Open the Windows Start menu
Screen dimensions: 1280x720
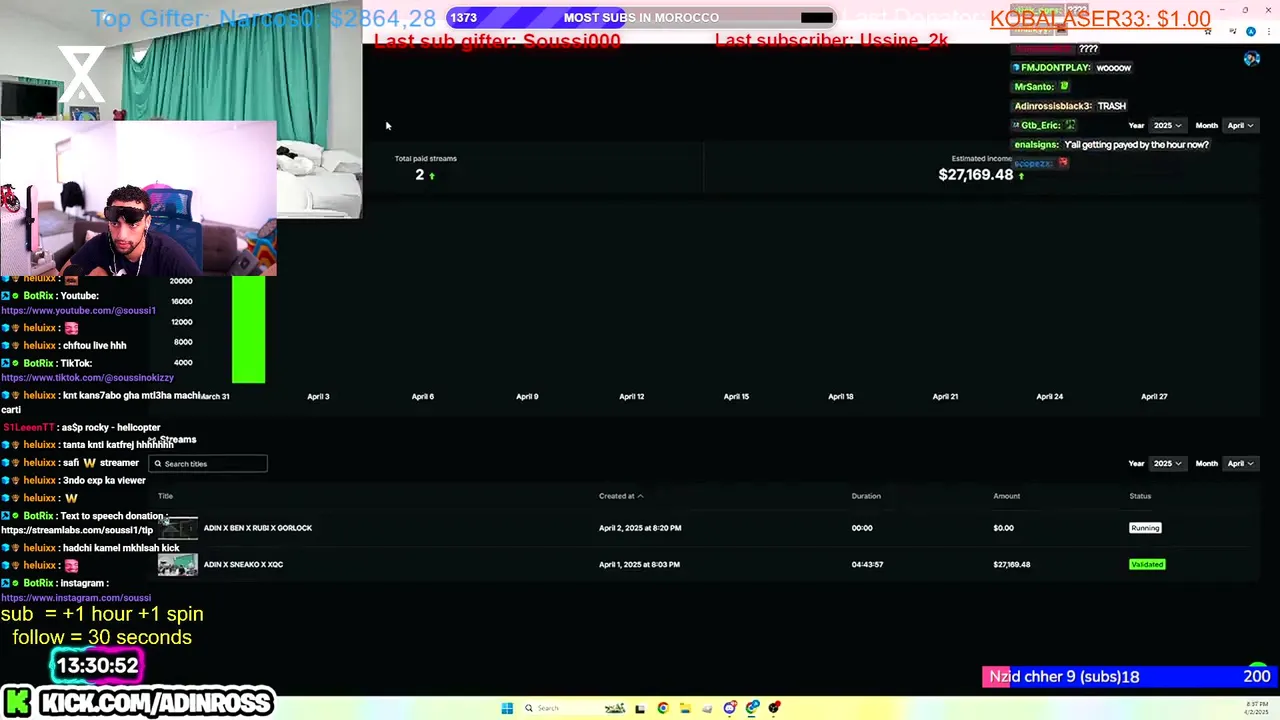(x=507, y=708)
